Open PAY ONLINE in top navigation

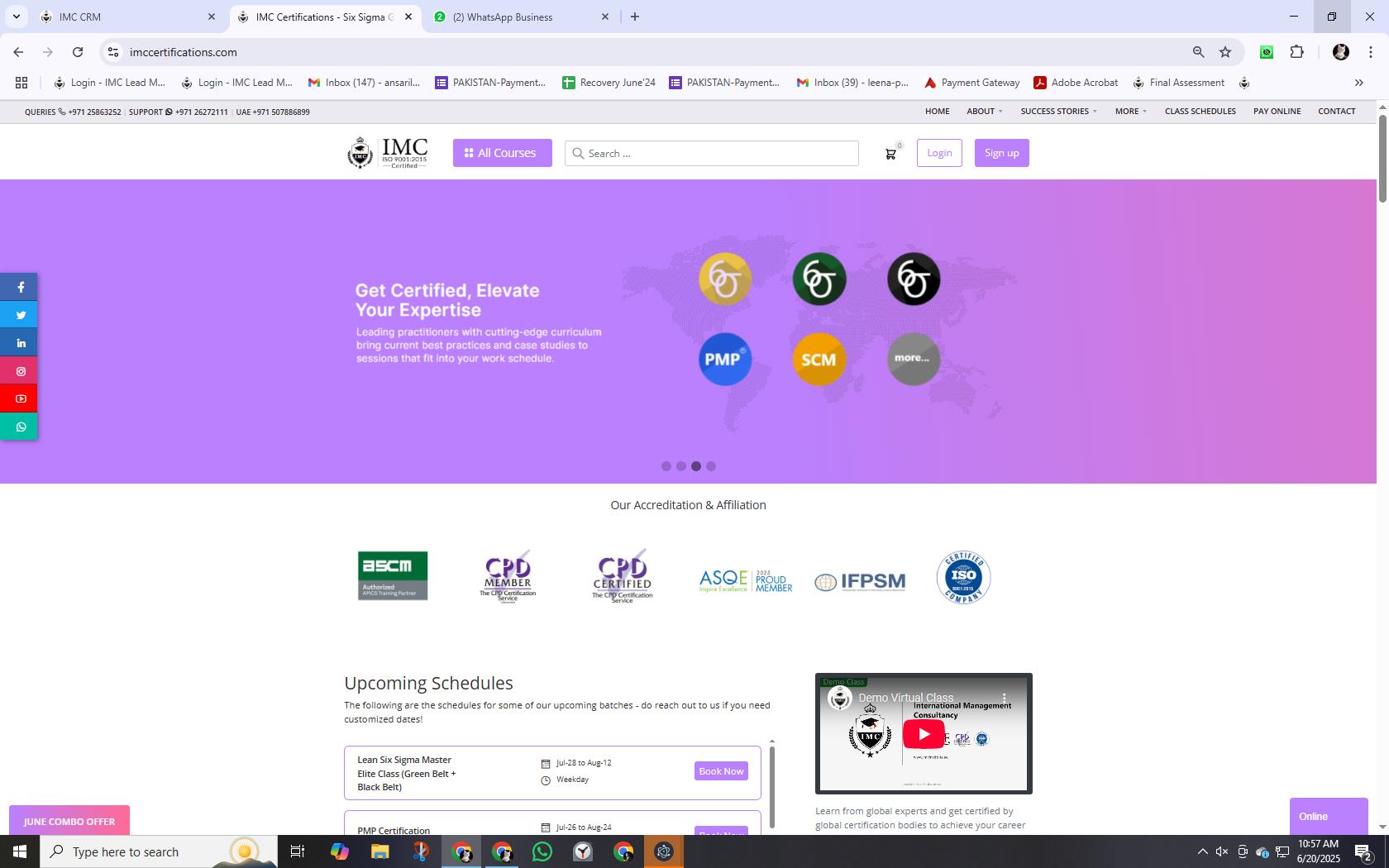[x=1277, y=112]
